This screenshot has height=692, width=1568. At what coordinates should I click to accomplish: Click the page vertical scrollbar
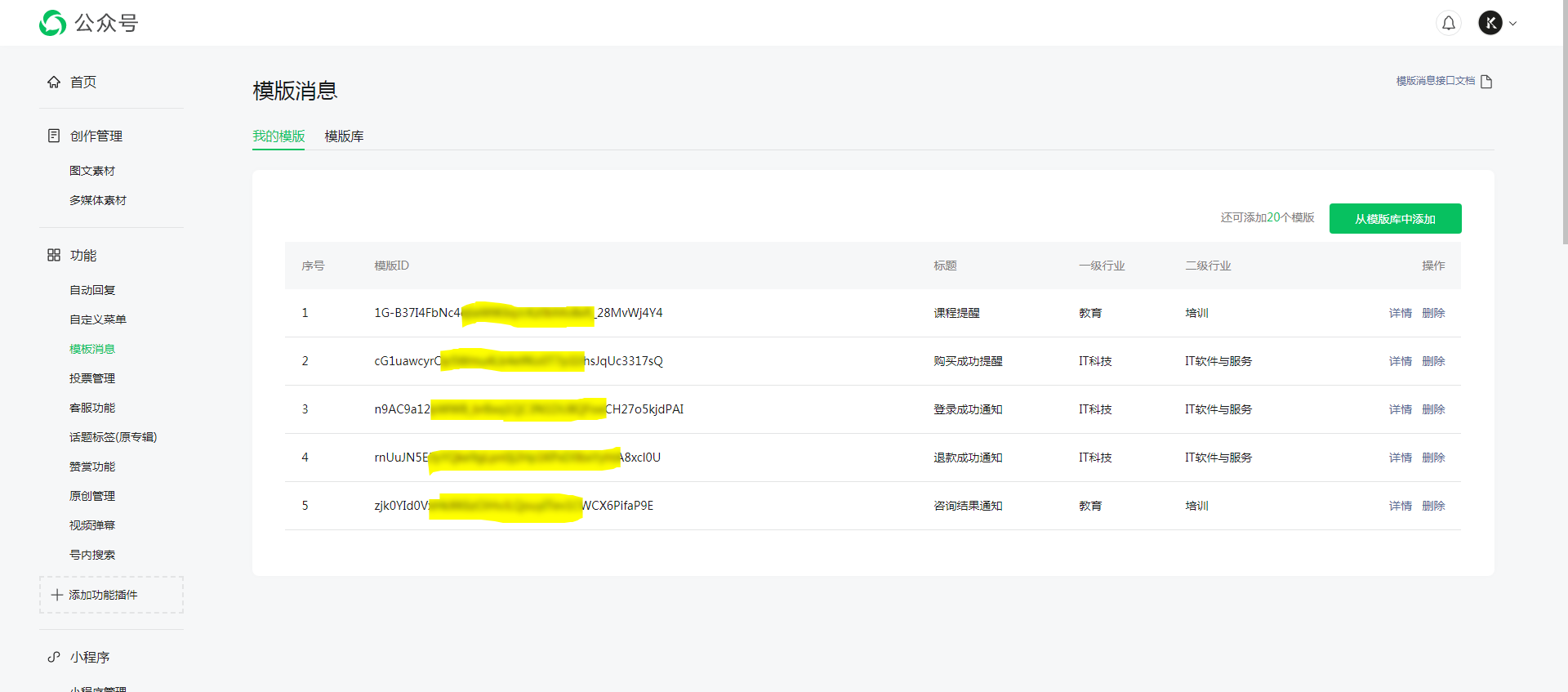pyautogui.click(x=1563, y=123)
